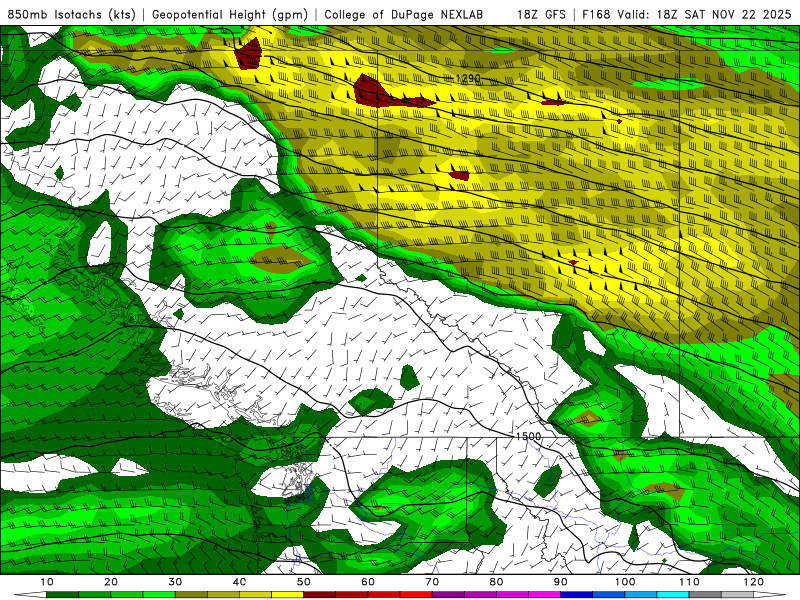Pick the dark gray legend swatch under 110
The height and width of the screenshot is (600, 800).
pyautogui.click(x=705, y=595)
